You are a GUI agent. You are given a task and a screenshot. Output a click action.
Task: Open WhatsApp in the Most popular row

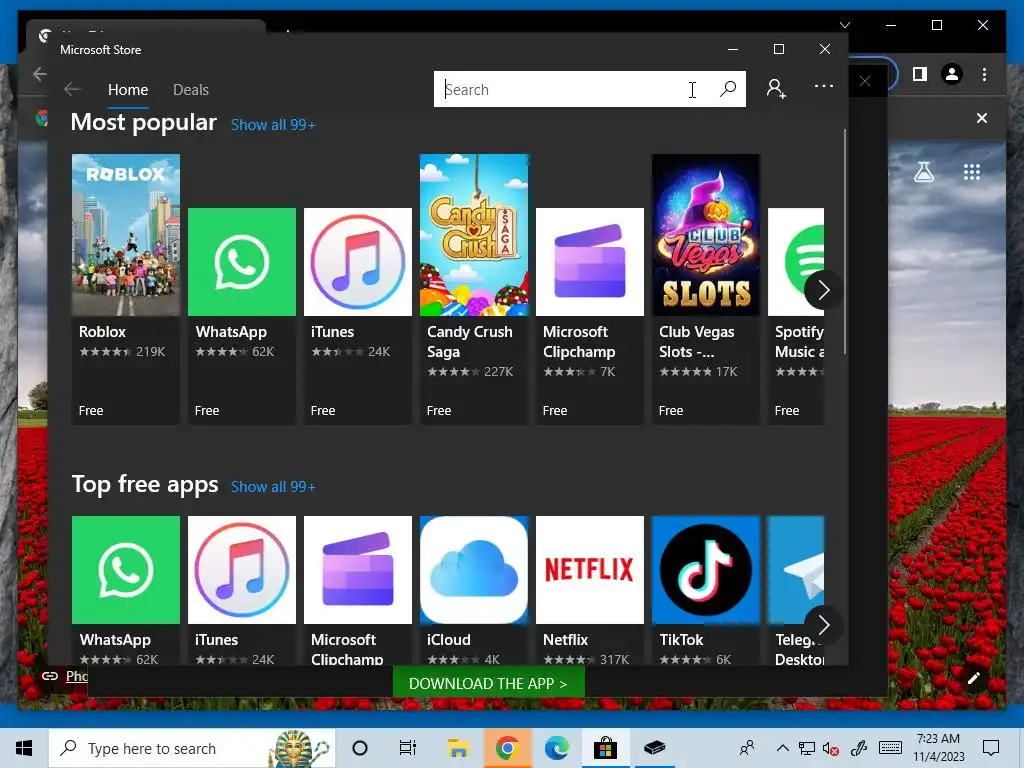click(x=242, y=315)
